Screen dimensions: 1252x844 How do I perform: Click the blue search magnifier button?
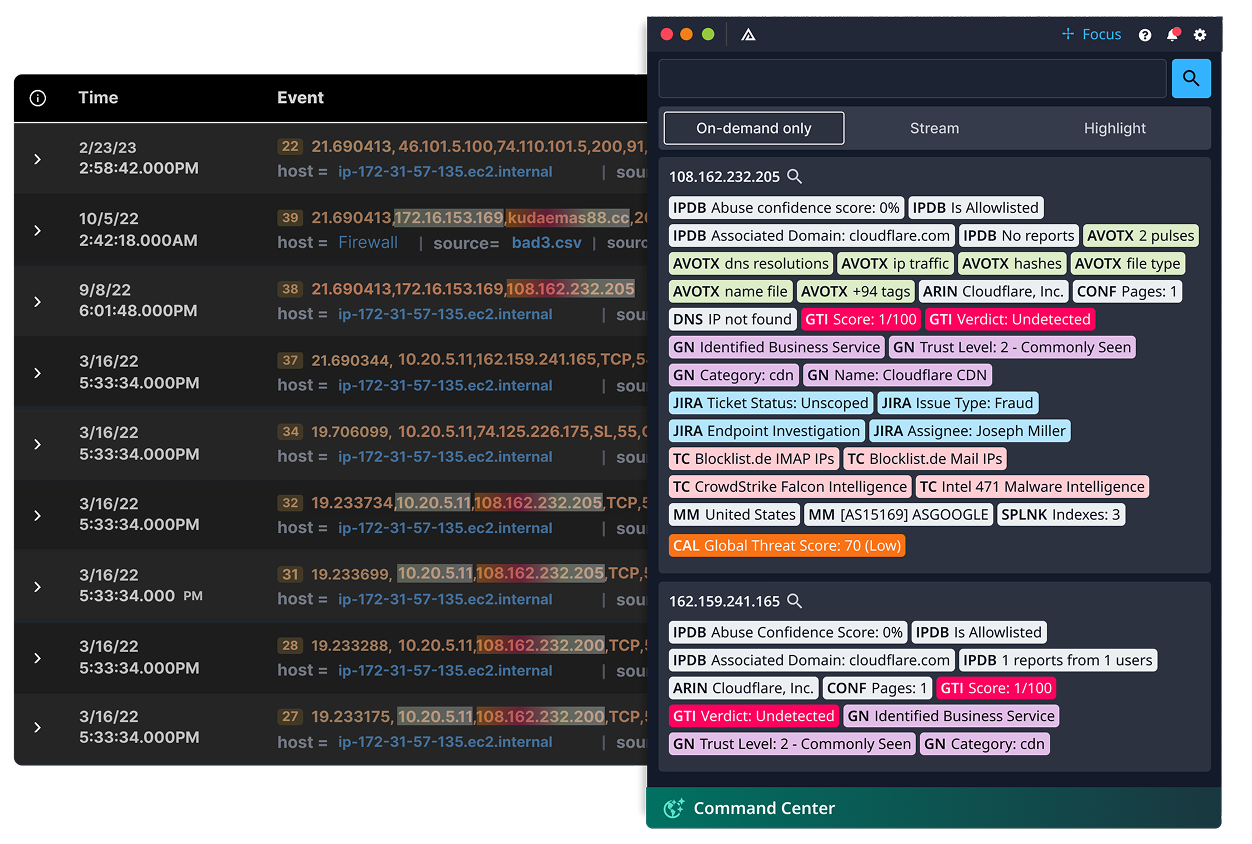tap(1191, 78)
